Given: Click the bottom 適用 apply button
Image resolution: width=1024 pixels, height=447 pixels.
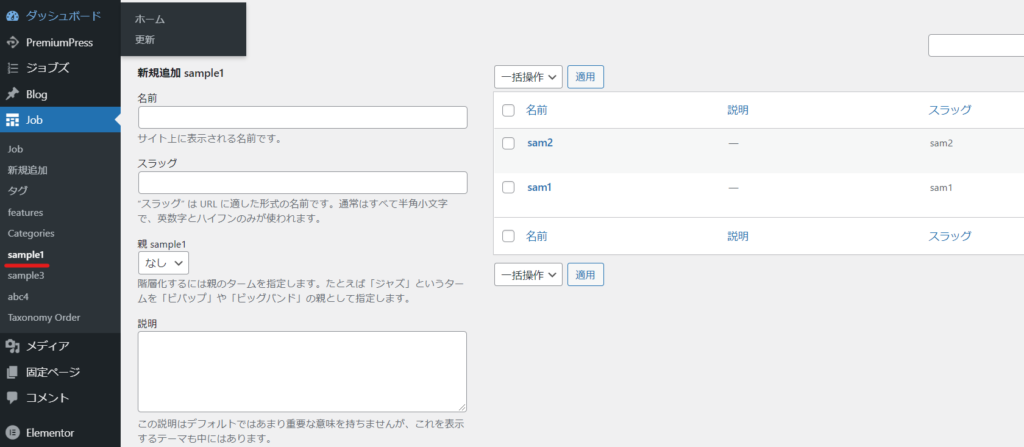Looking at the screenshot, I should (585, 274).
